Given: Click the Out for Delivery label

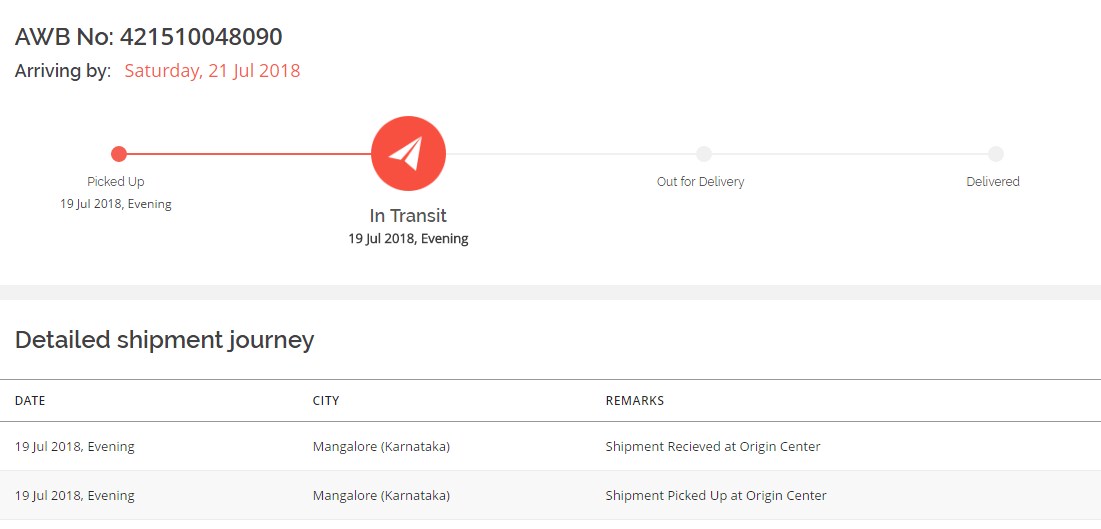Looking at the screenshot, I should tap(700, 181).
